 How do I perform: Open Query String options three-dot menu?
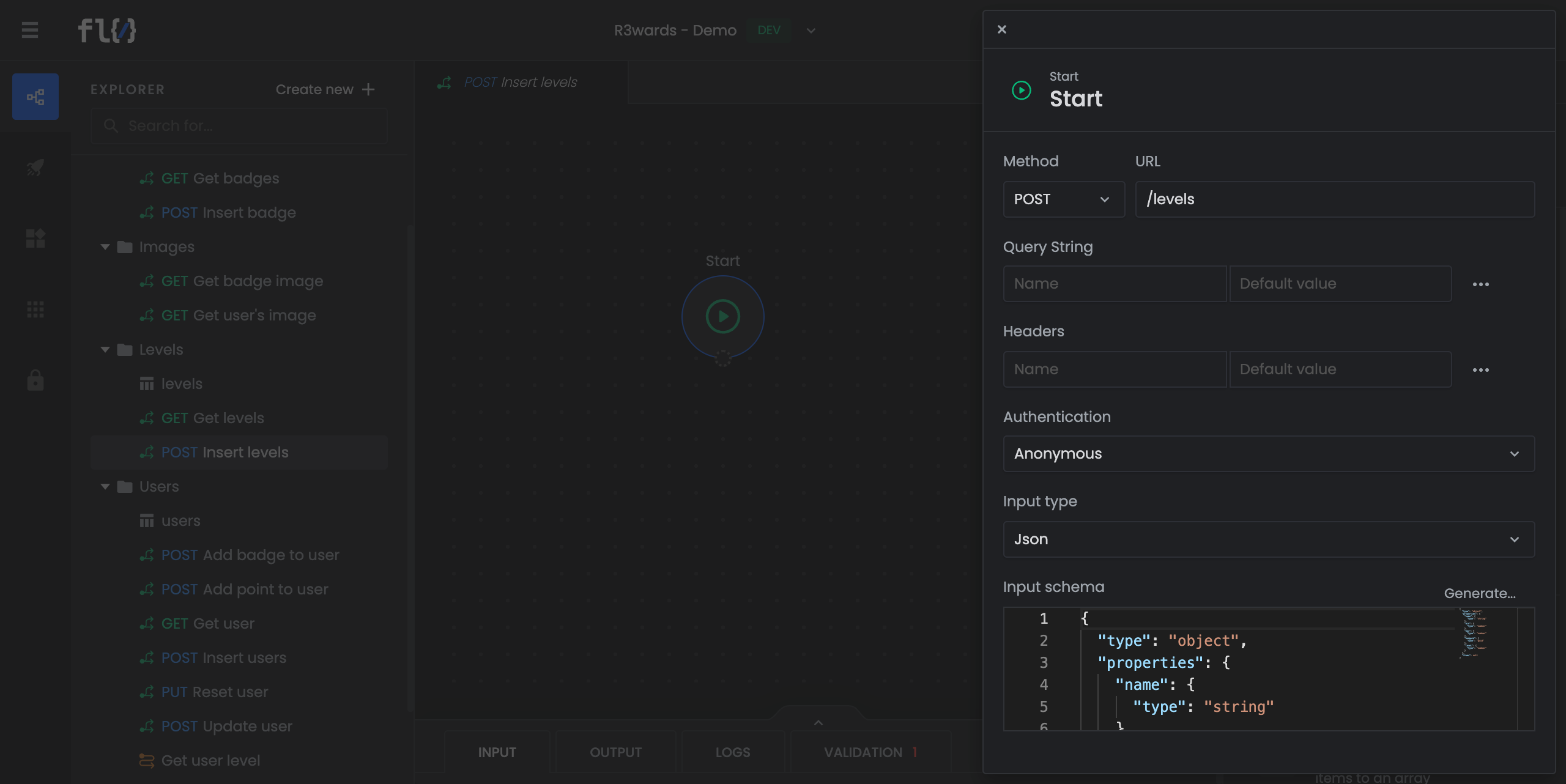point(1481,284)
